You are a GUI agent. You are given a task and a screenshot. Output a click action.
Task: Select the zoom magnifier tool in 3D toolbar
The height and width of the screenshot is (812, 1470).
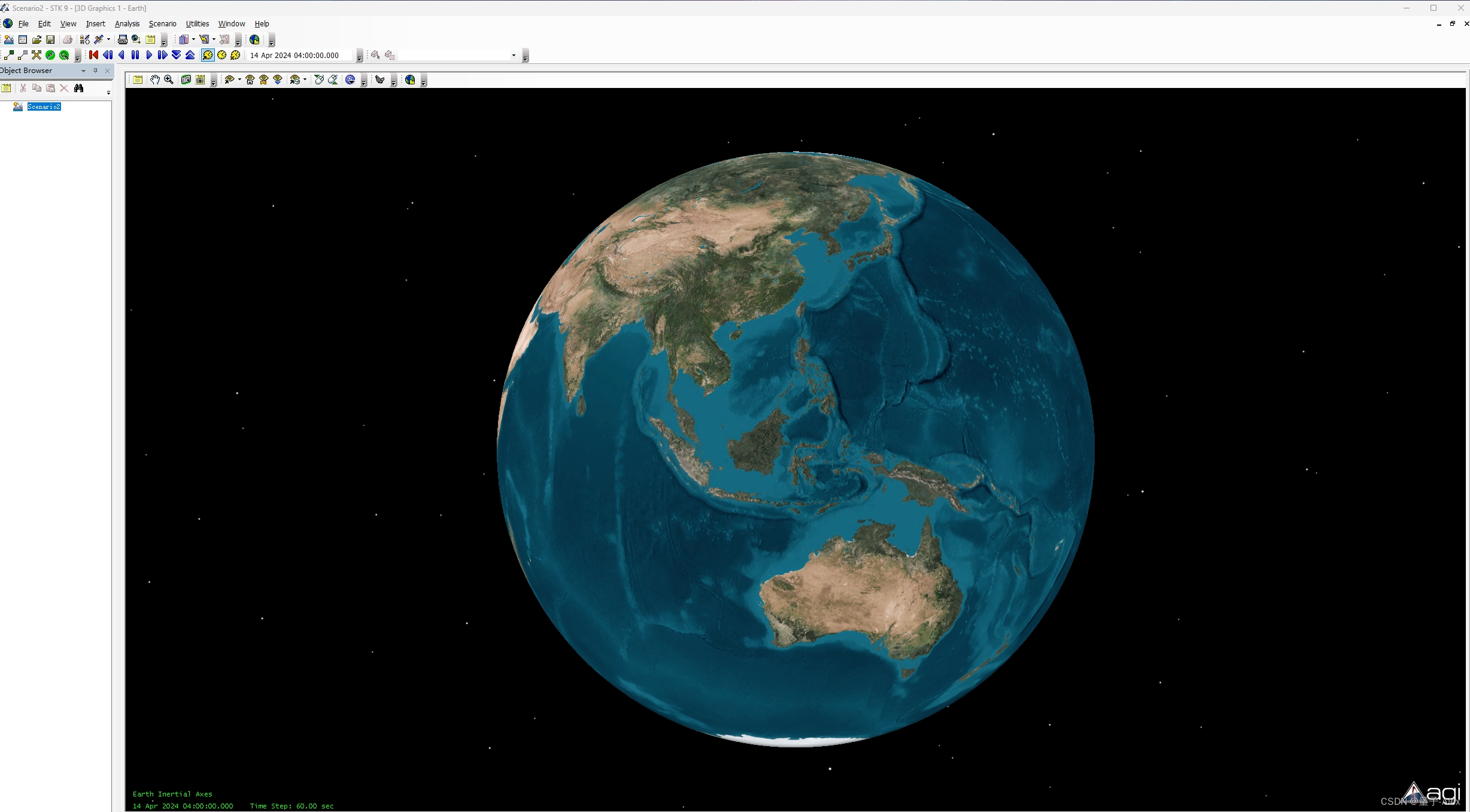pos(169,80)
